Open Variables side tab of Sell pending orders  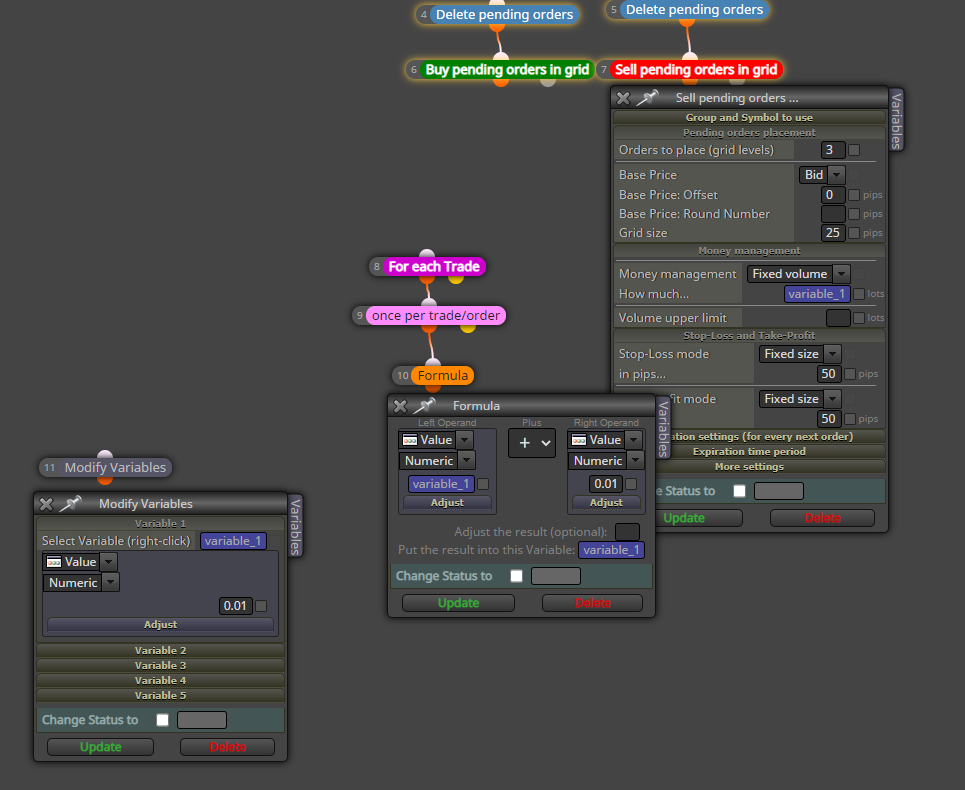click(896, 121)
